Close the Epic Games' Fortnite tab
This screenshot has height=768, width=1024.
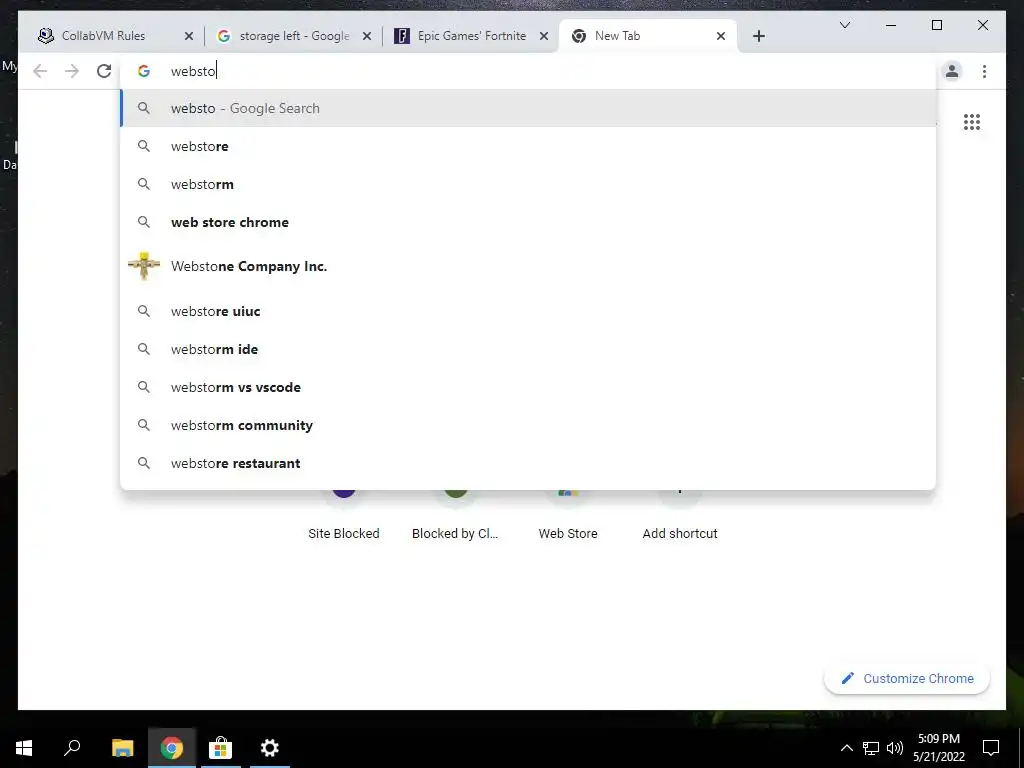click(544, 36)
